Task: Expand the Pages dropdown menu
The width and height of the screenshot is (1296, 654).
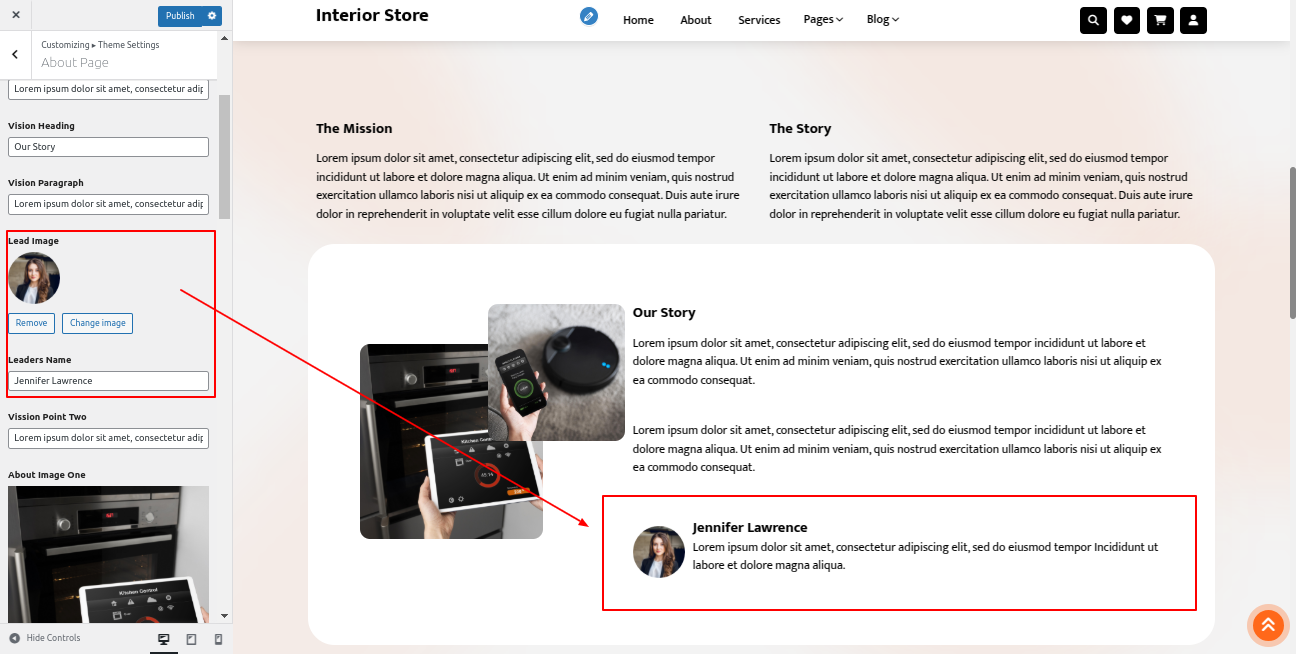Action: click(x=823, y=20)
